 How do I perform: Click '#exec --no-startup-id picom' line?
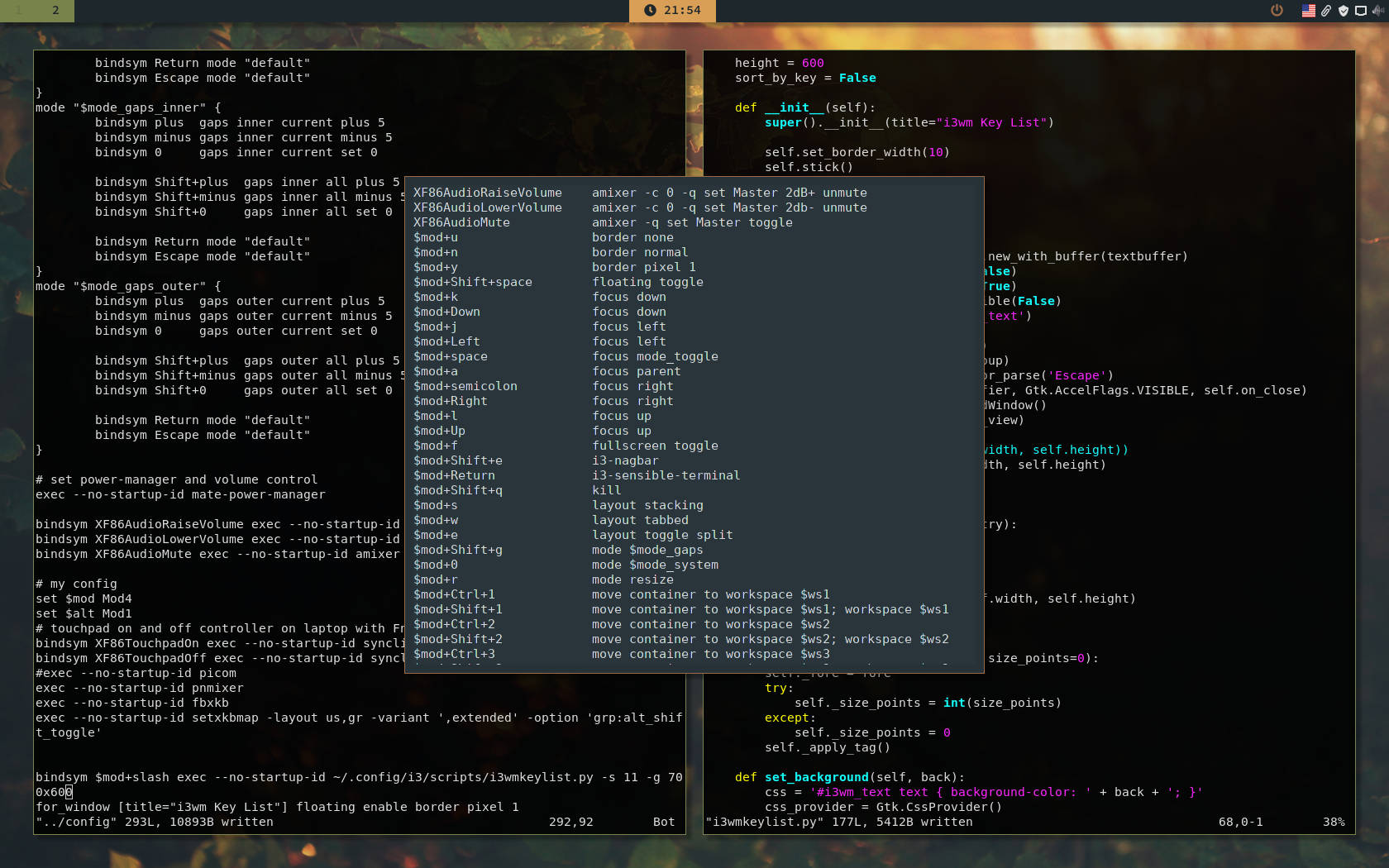click(x=136, y=673)
